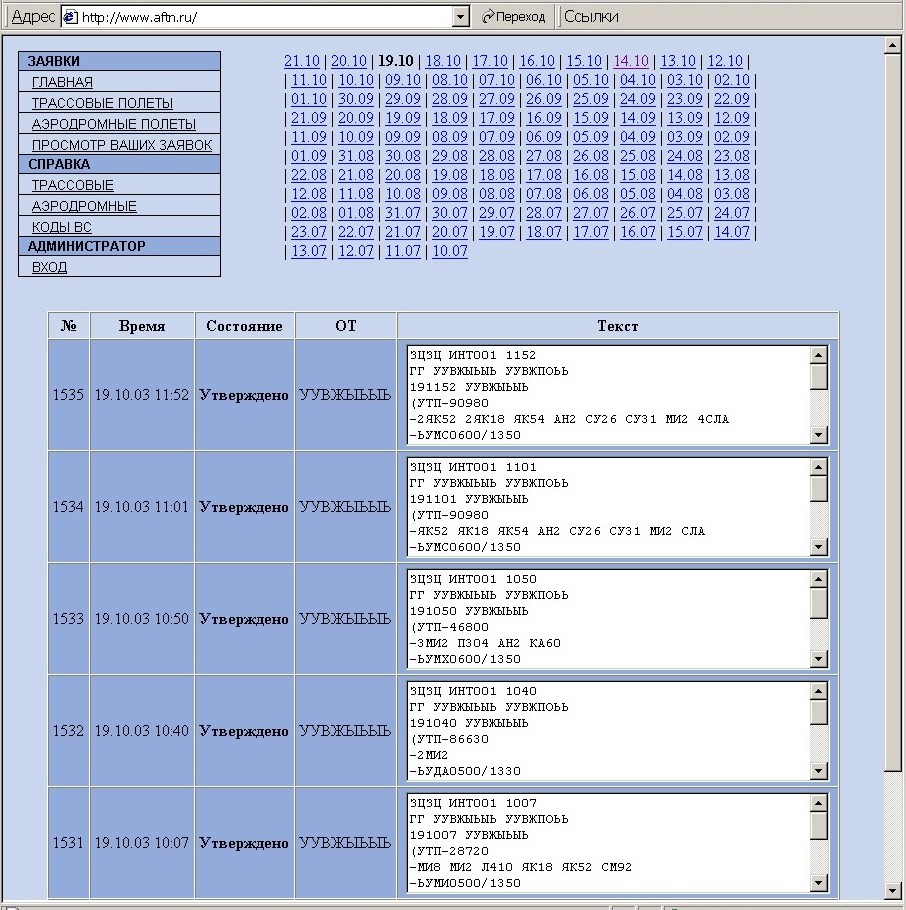Open КОДЫ ВС reference page
Viewport: 906px width, 910px height.
[x=61, y=228]
